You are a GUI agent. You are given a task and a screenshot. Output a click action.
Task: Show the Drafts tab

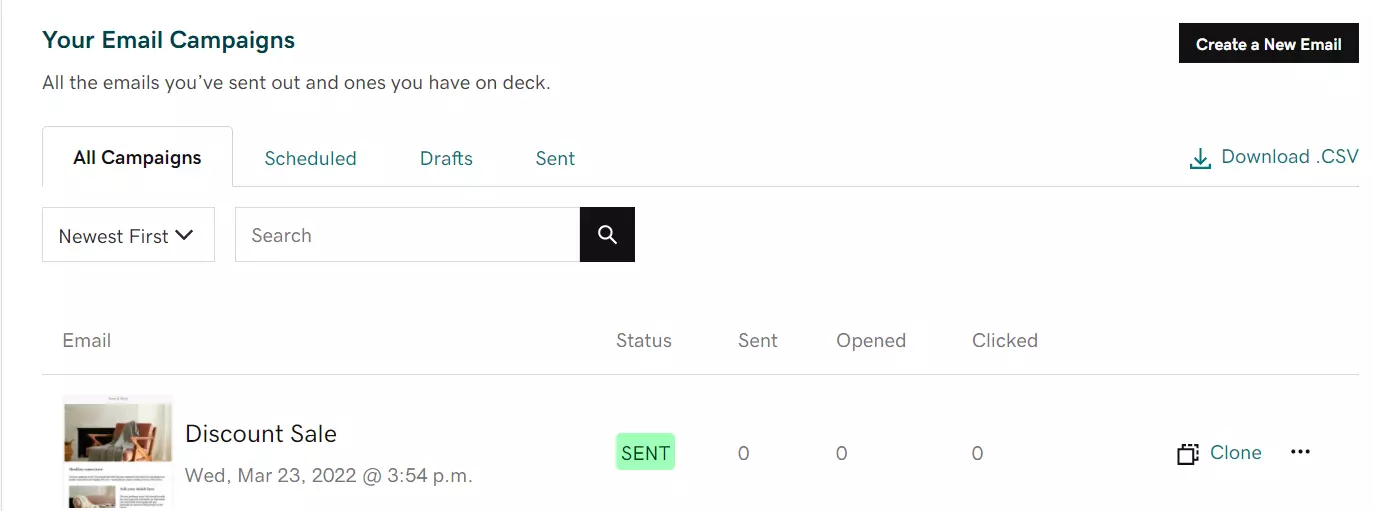446,159
